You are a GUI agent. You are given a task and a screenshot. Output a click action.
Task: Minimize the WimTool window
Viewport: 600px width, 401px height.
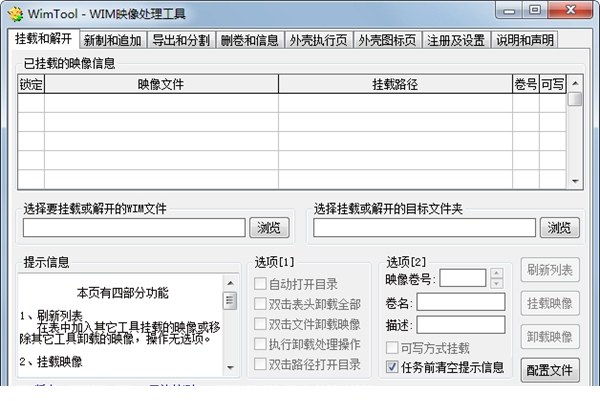point(509,10)
